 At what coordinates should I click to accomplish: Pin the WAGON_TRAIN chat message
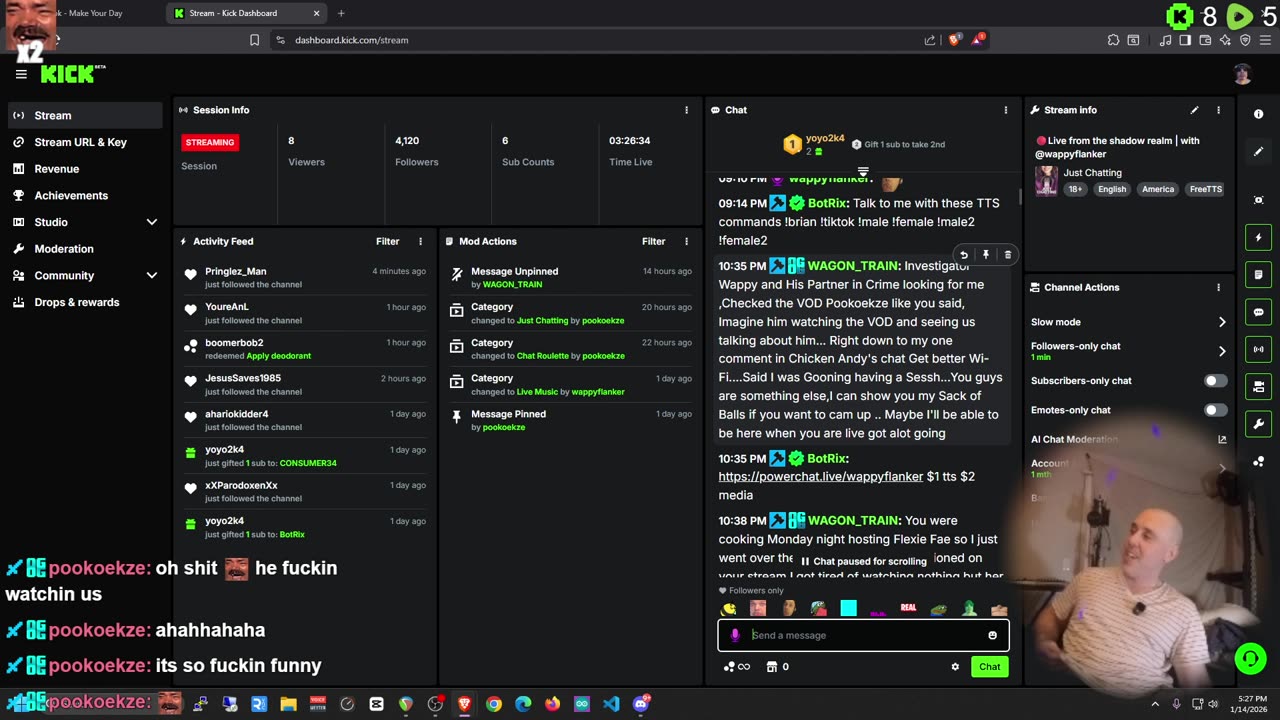pyautogui.click(x=985, y=255)
